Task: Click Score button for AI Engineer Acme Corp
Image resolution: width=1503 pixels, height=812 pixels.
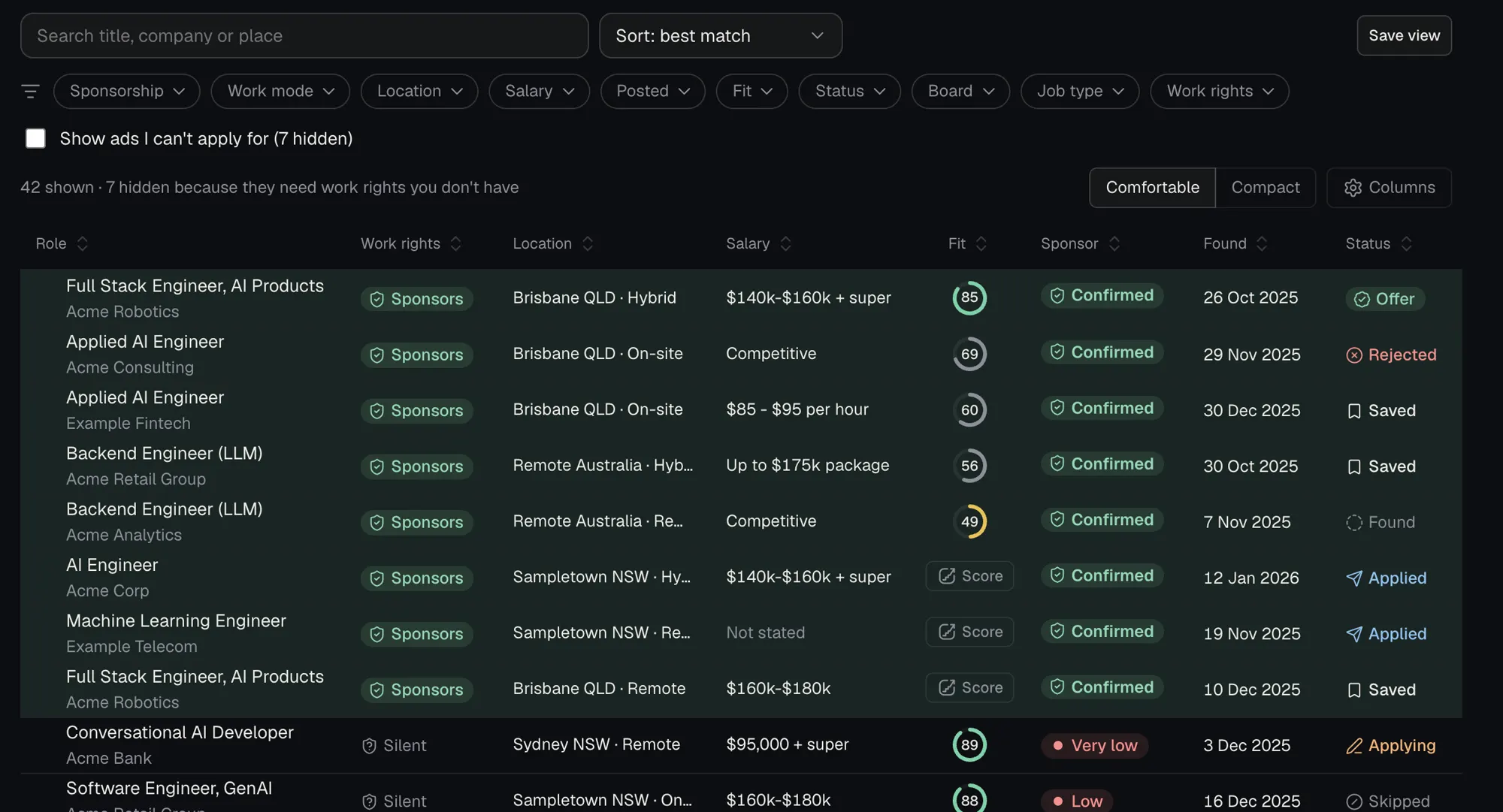Action: pyautogui.click(x=969, y=576)
